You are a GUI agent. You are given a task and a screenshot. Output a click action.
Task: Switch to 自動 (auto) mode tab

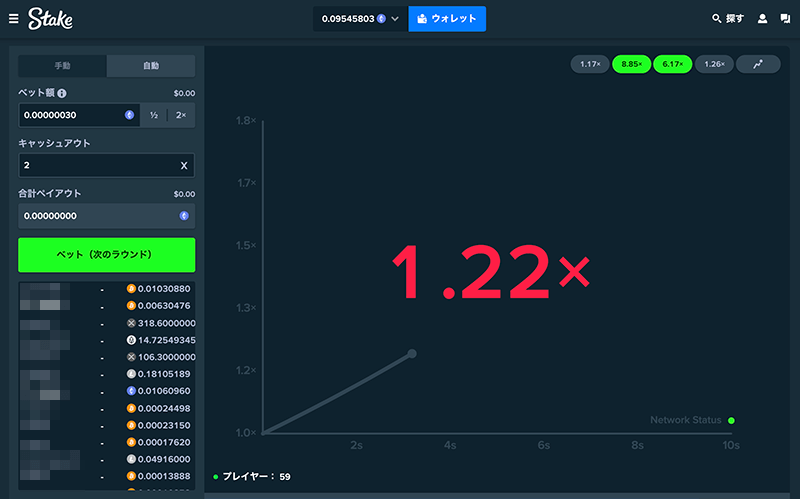pos(151,66)
